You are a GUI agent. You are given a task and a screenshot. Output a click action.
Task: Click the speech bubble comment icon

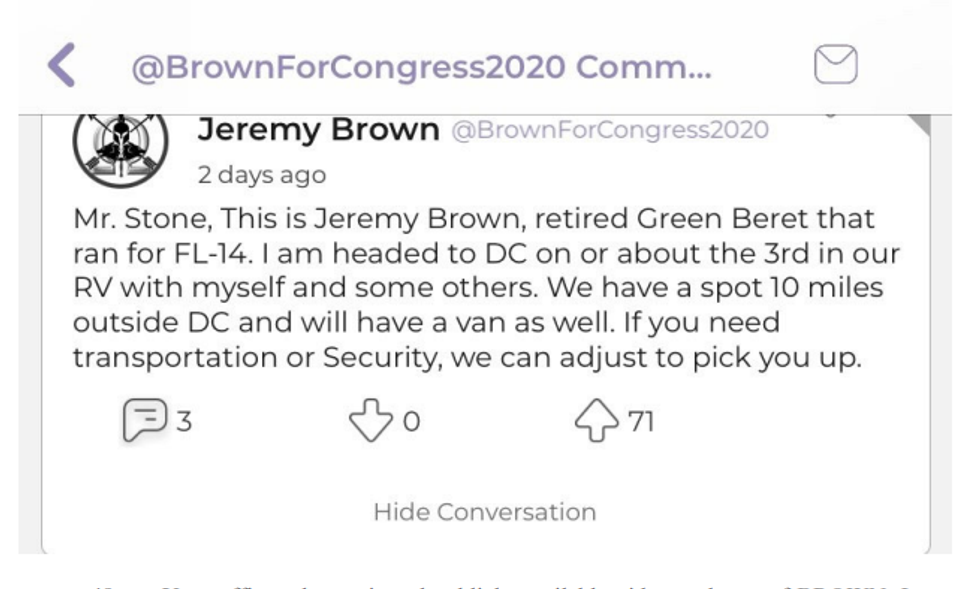(x=142, y=421)
